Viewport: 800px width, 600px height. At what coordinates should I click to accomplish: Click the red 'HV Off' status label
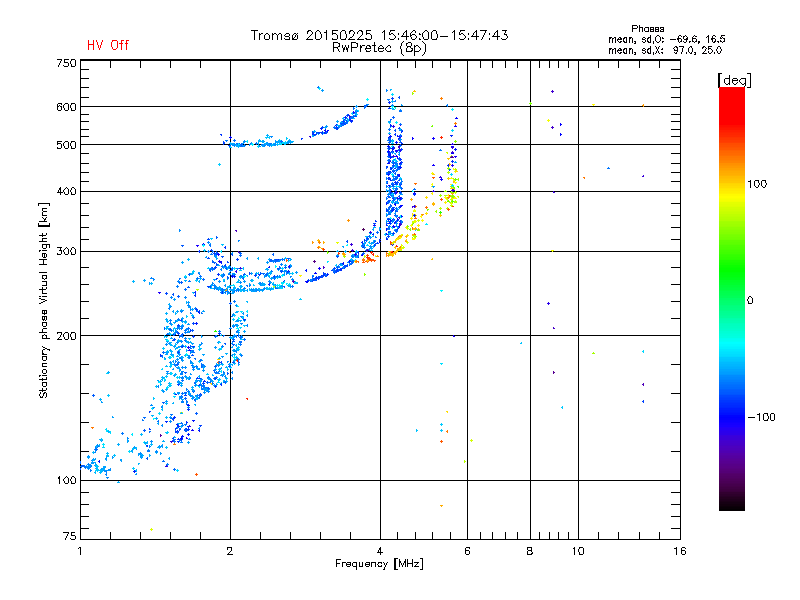108,45
